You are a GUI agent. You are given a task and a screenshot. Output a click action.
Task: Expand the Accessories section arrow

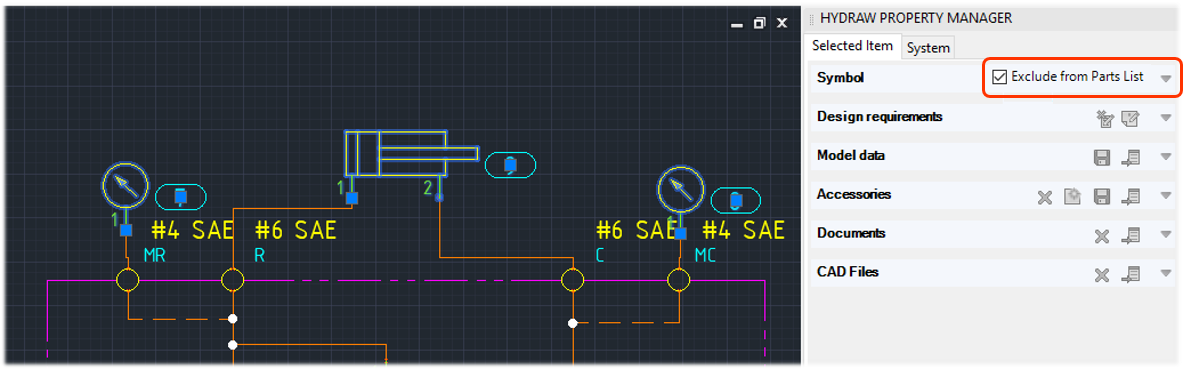pos(1166,196)
